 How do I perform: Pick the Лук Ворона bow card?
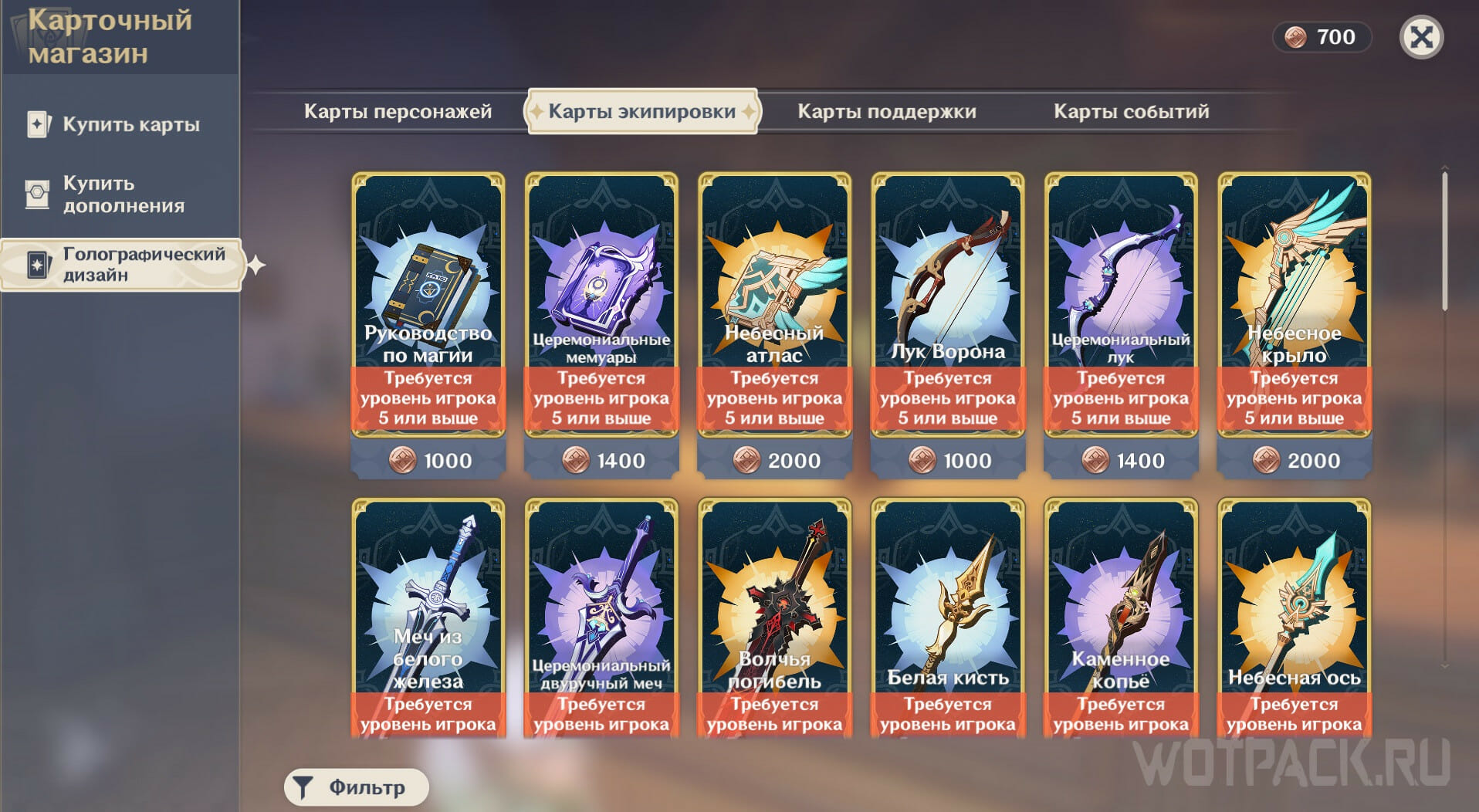(x=948, y=306)
